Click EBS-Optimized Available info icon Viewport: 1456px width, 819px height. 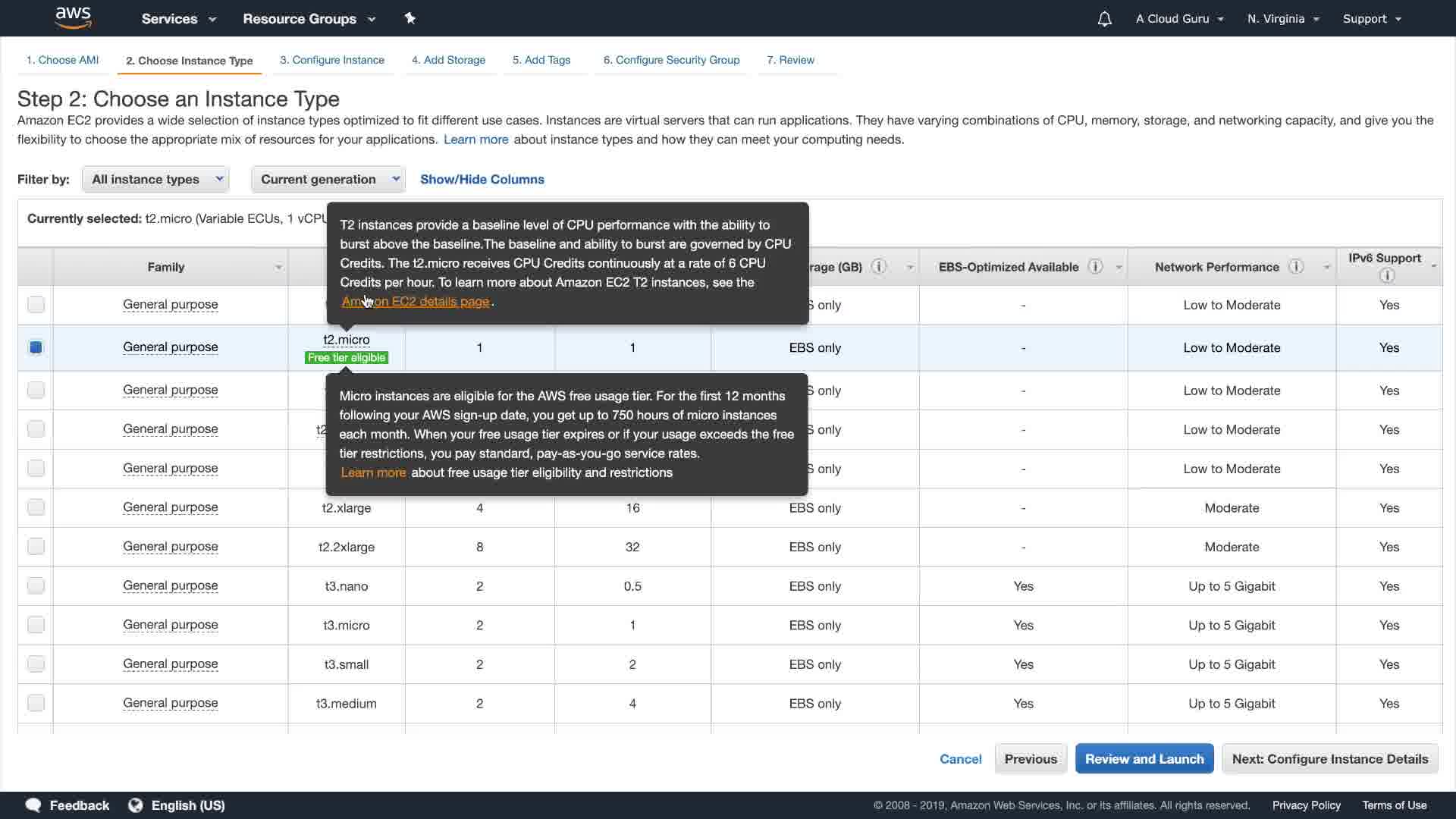pos(1095,266)
